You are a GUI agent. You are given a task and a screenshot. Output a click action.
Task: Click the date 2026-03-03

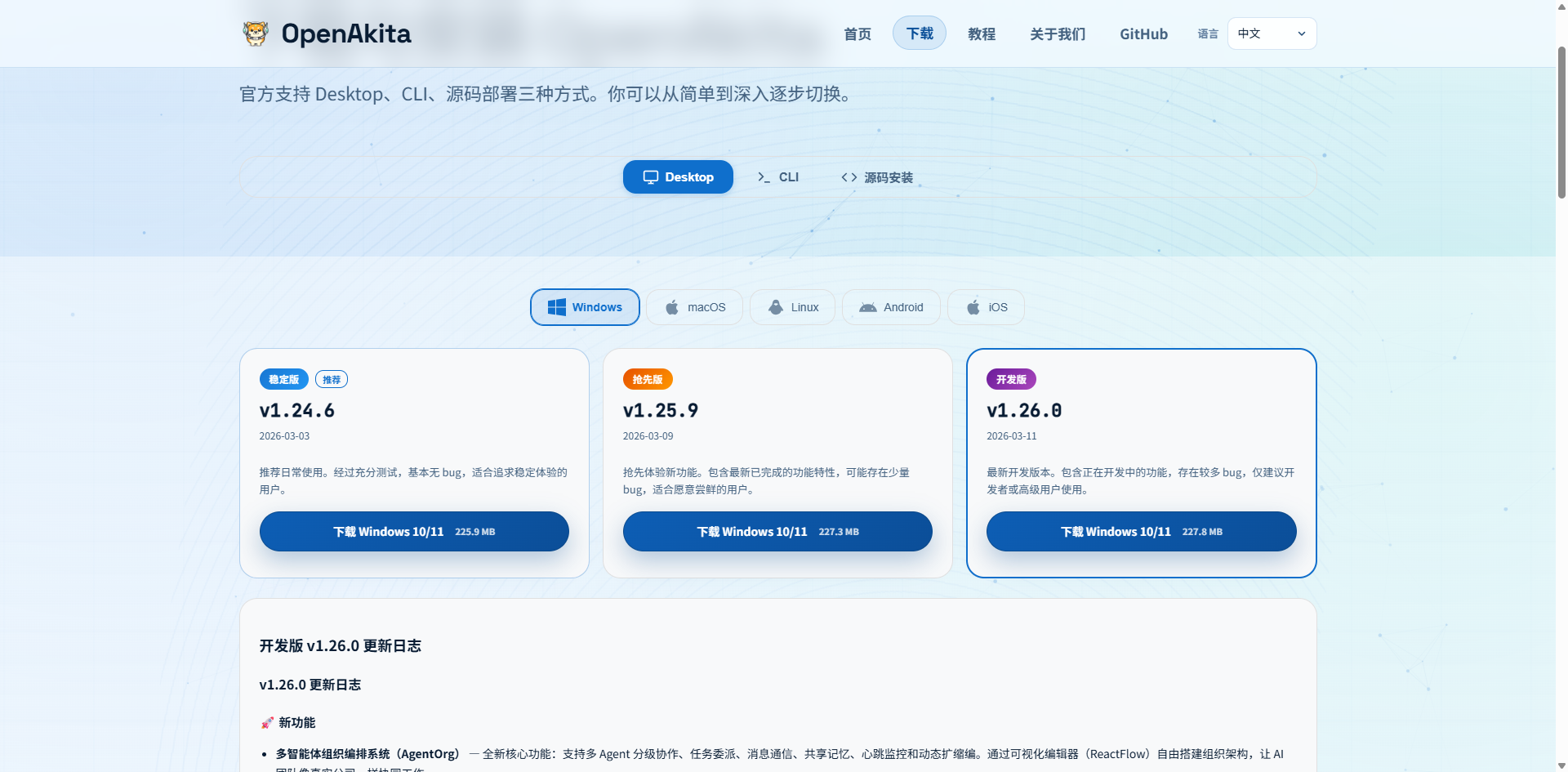[x=284, y=436]
